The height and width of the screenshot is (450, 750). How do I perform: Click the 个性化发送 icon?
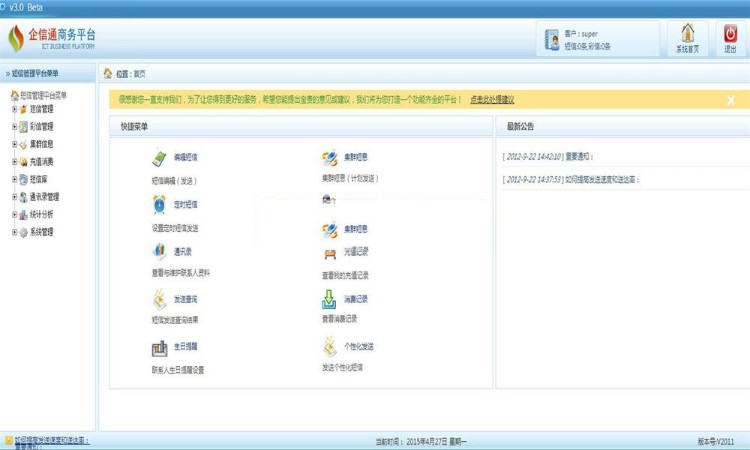tap(331, 347)
